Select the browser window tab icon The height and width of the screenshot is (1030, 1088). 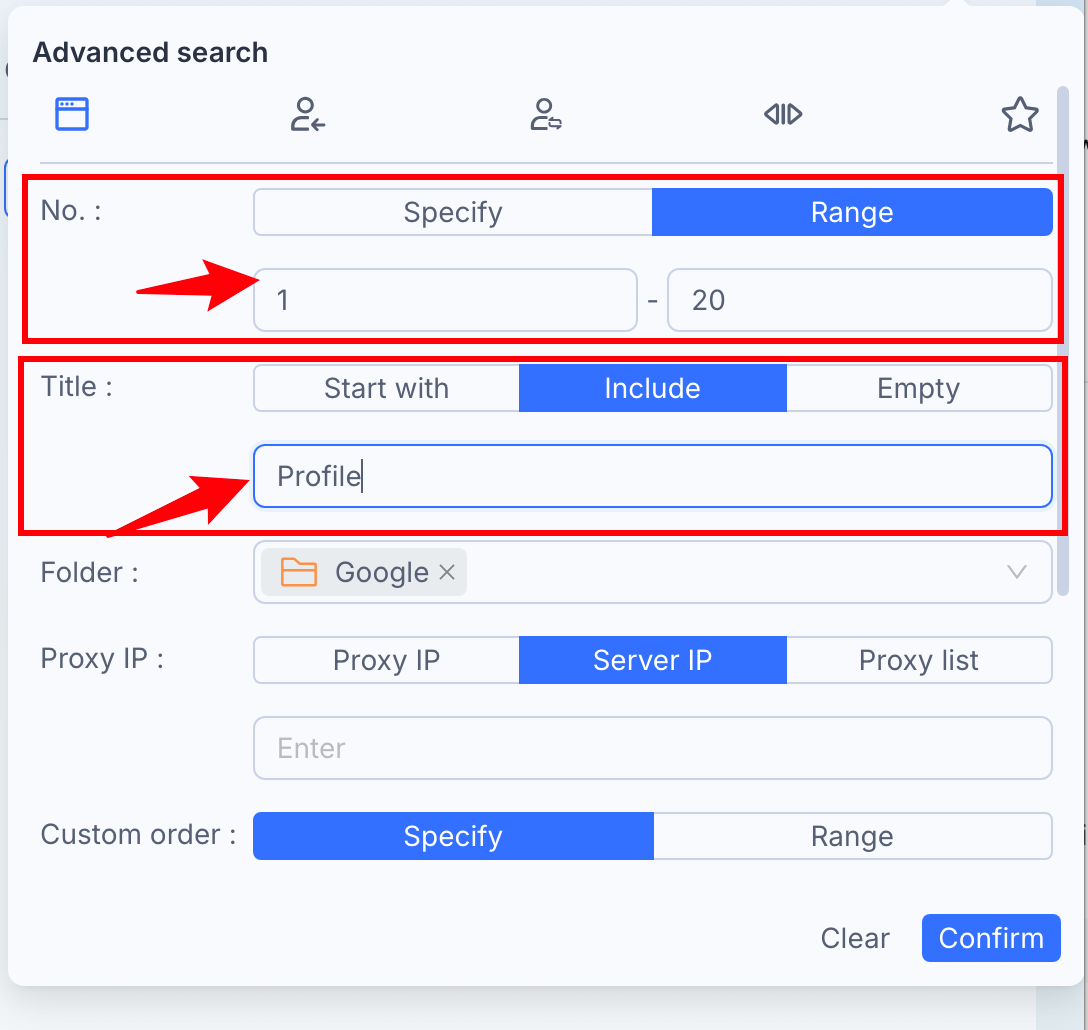point(72,114)
